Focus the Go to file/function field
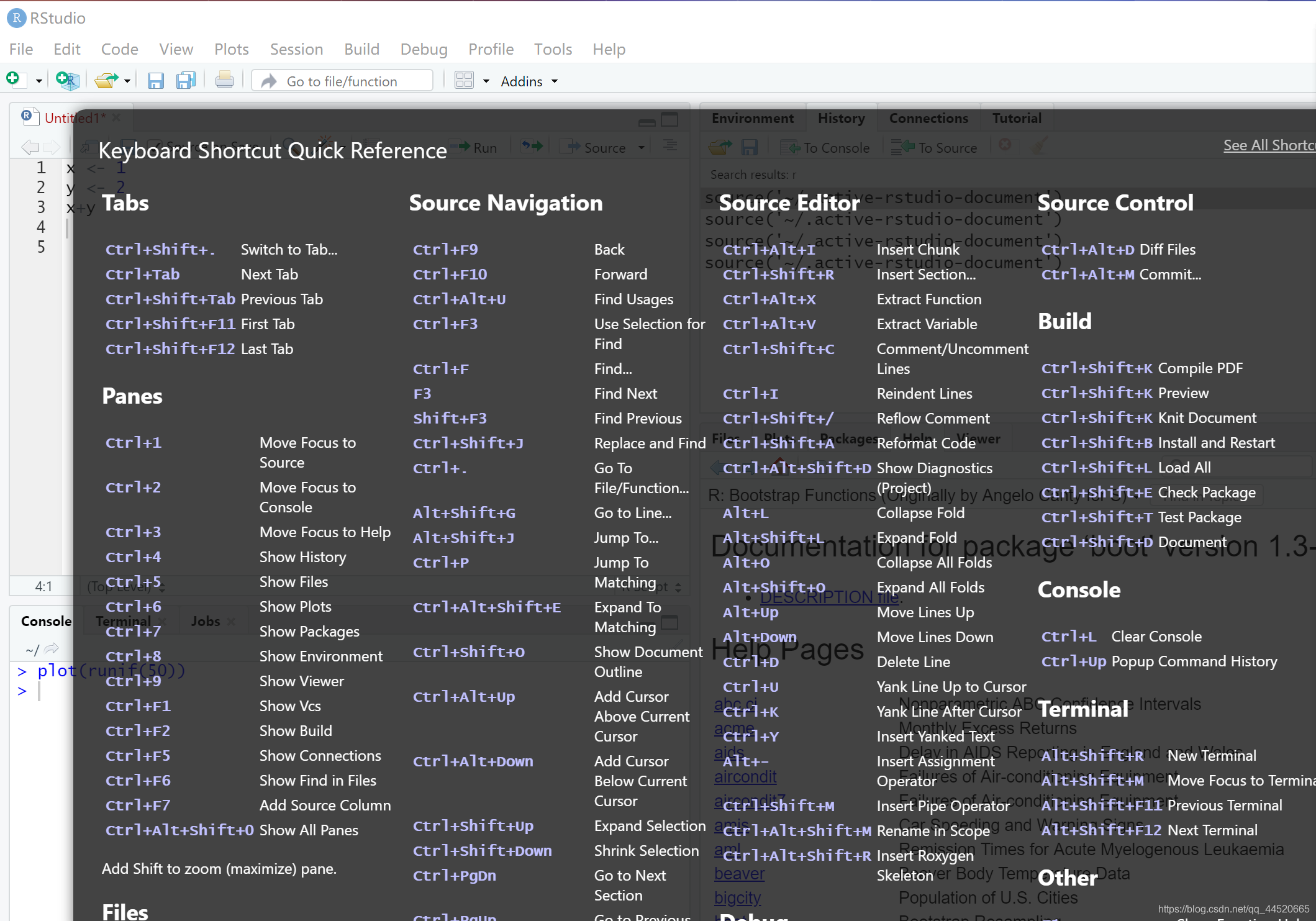Viewport: 1316px width, 921px height. [x=342, y=81]
